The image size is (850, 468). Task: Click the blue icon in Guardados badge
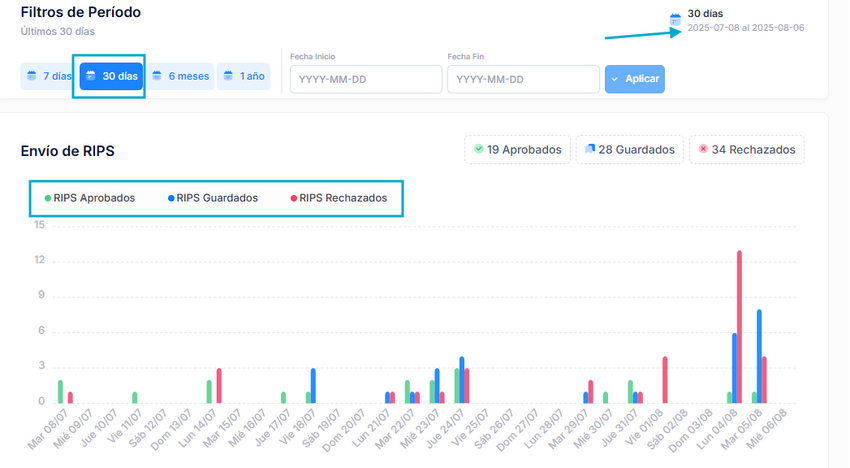pos(590,149)
